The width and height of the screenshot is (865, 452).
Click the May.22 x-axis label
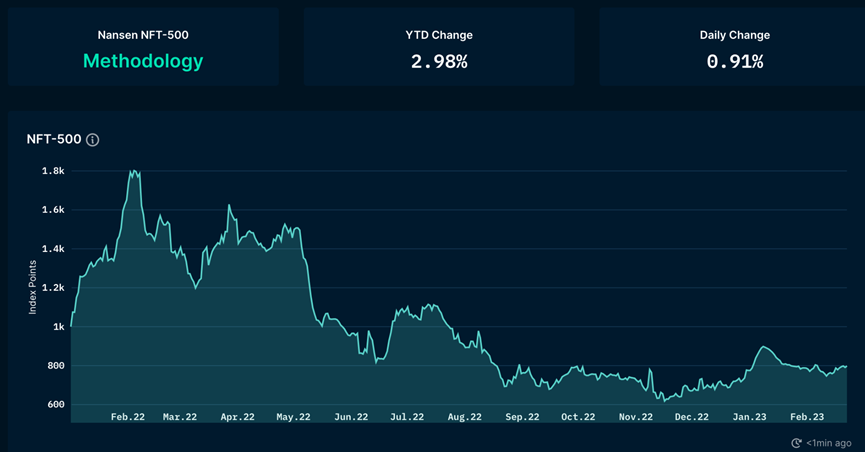293,417
